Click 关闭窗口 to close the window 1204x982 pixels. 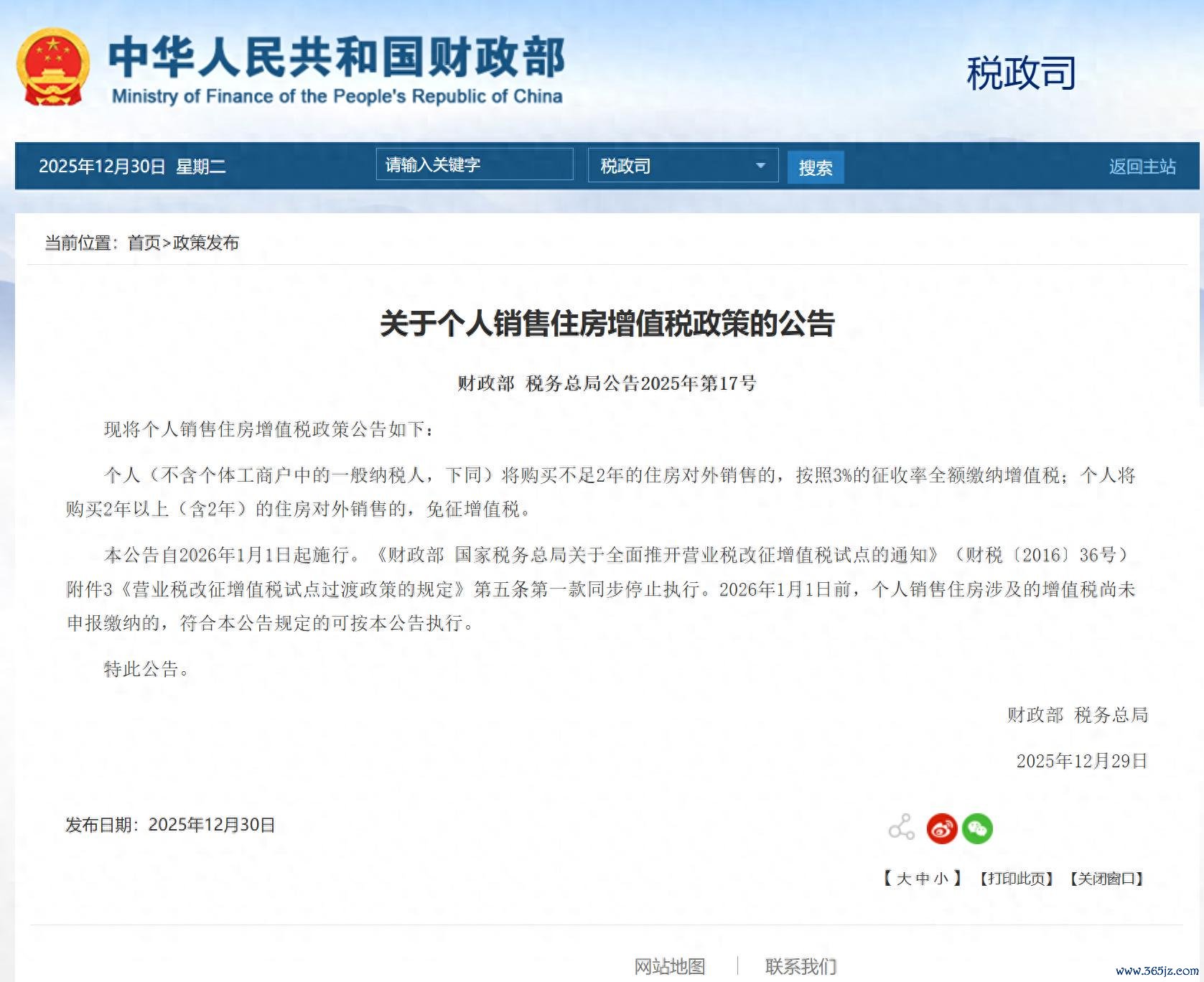coord(1106,879)
